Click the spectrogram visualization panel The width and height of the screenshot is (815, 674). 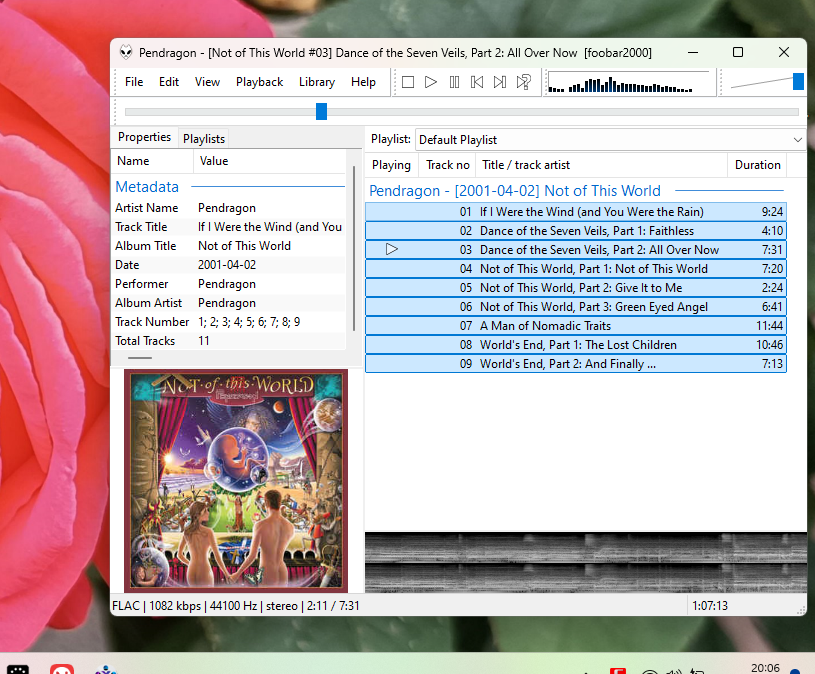pyautogui.click(x=586, y=563)
